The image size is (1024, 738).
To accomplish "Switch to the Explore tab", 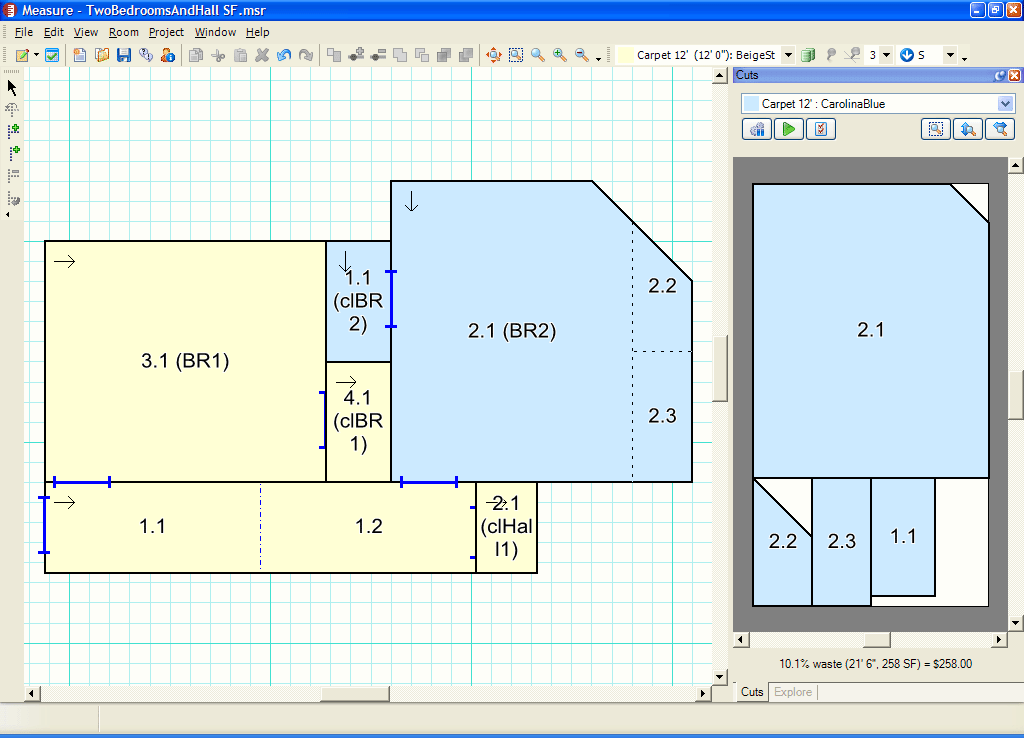I will [793, 692].
